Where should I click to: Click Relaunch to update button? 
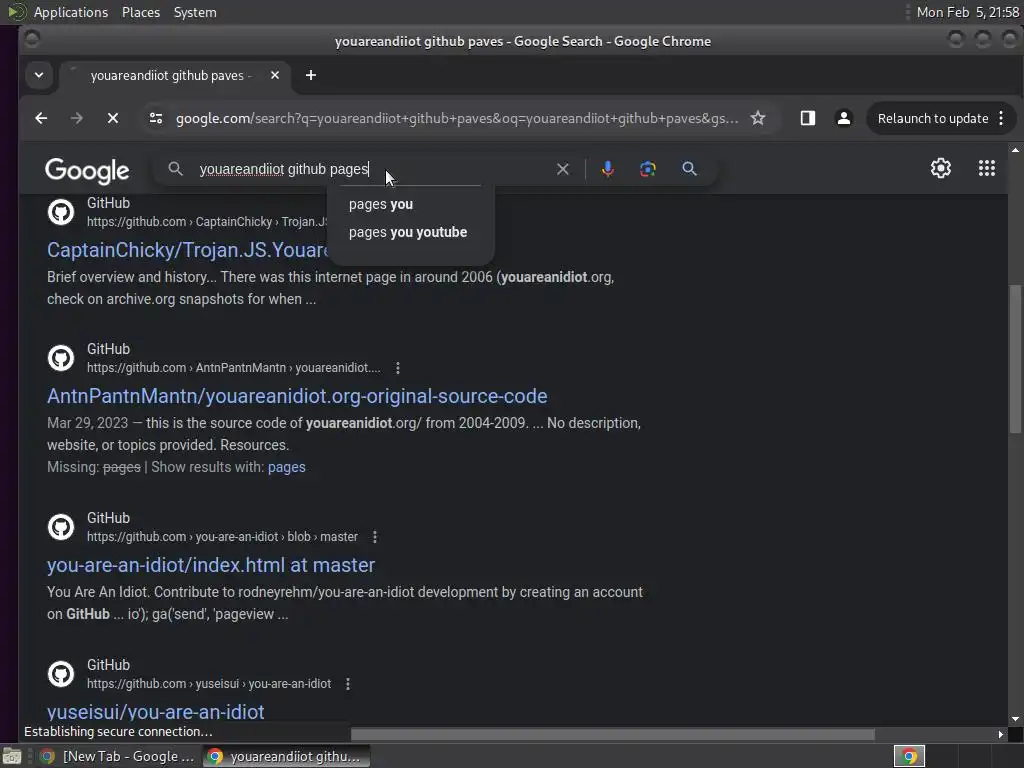(x=933, y=118)
